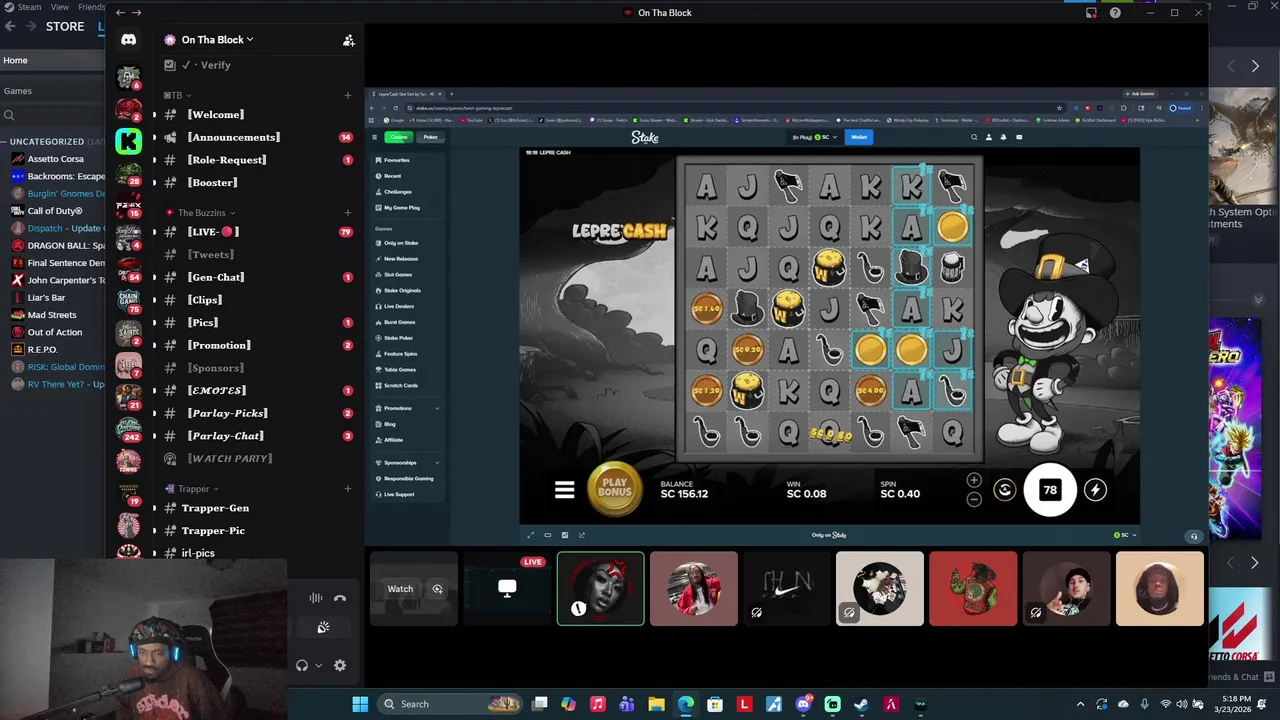Open slot game hamburger menu
Screen dimensions: 1280x720
coord(565,490)
